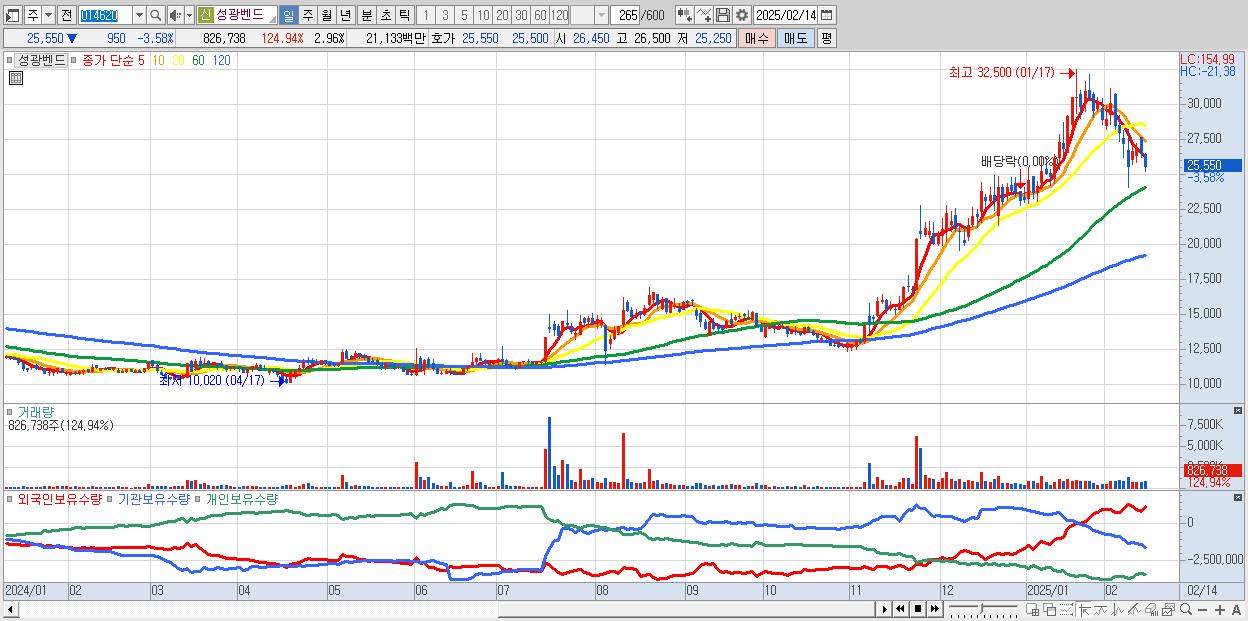Image resolution: width=1248 pixels, height=621 pixels.
Task: Switch to the 년 yearly period button
Action: pyautogui.click(x=345, y=15)
